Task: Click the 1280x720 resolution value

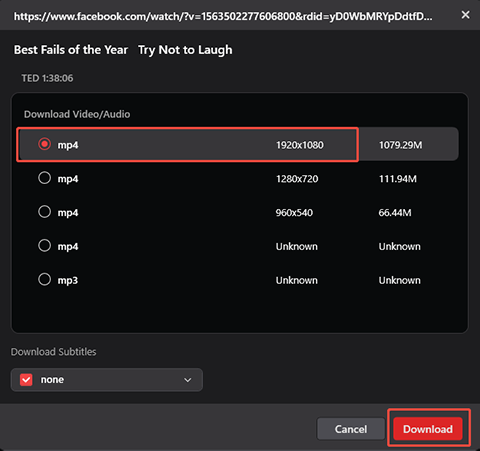Action: [297, 179]
